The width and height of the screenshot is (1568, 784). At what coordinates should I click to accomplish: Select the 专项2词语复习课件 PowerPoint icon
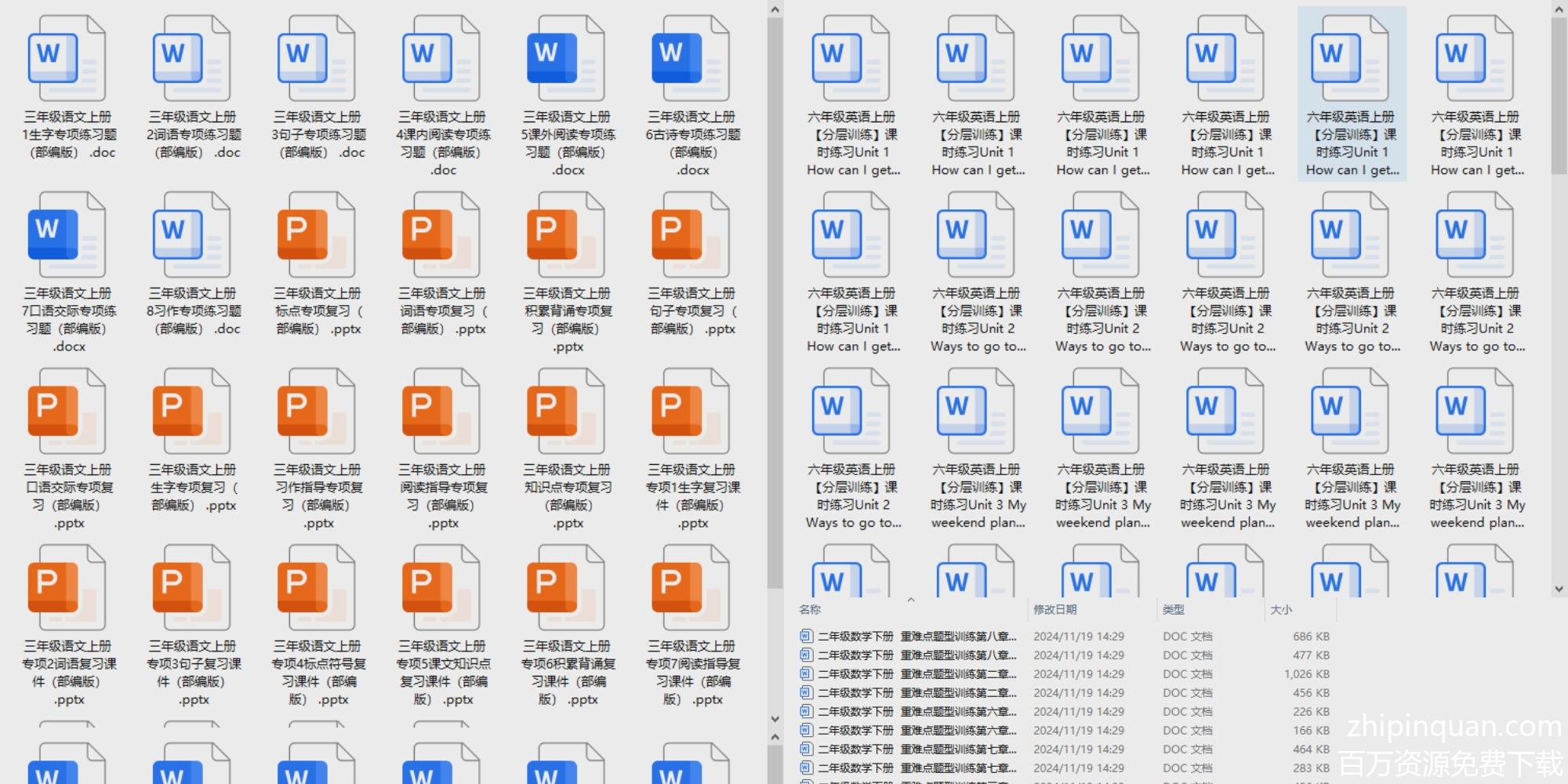pyautogui.click(x=67, y=588)
